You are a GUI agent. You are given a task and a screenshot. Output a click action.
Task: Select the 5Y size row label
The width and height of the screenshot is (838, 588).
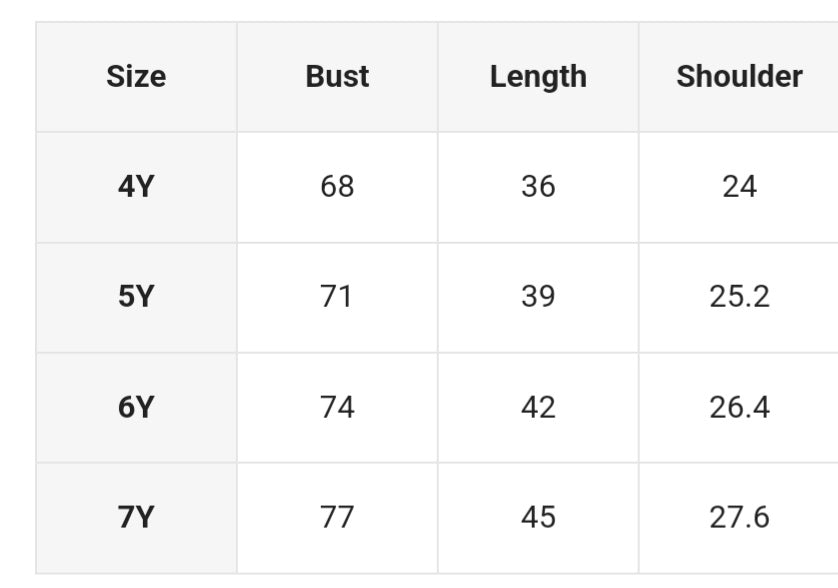tap(136, 297)
